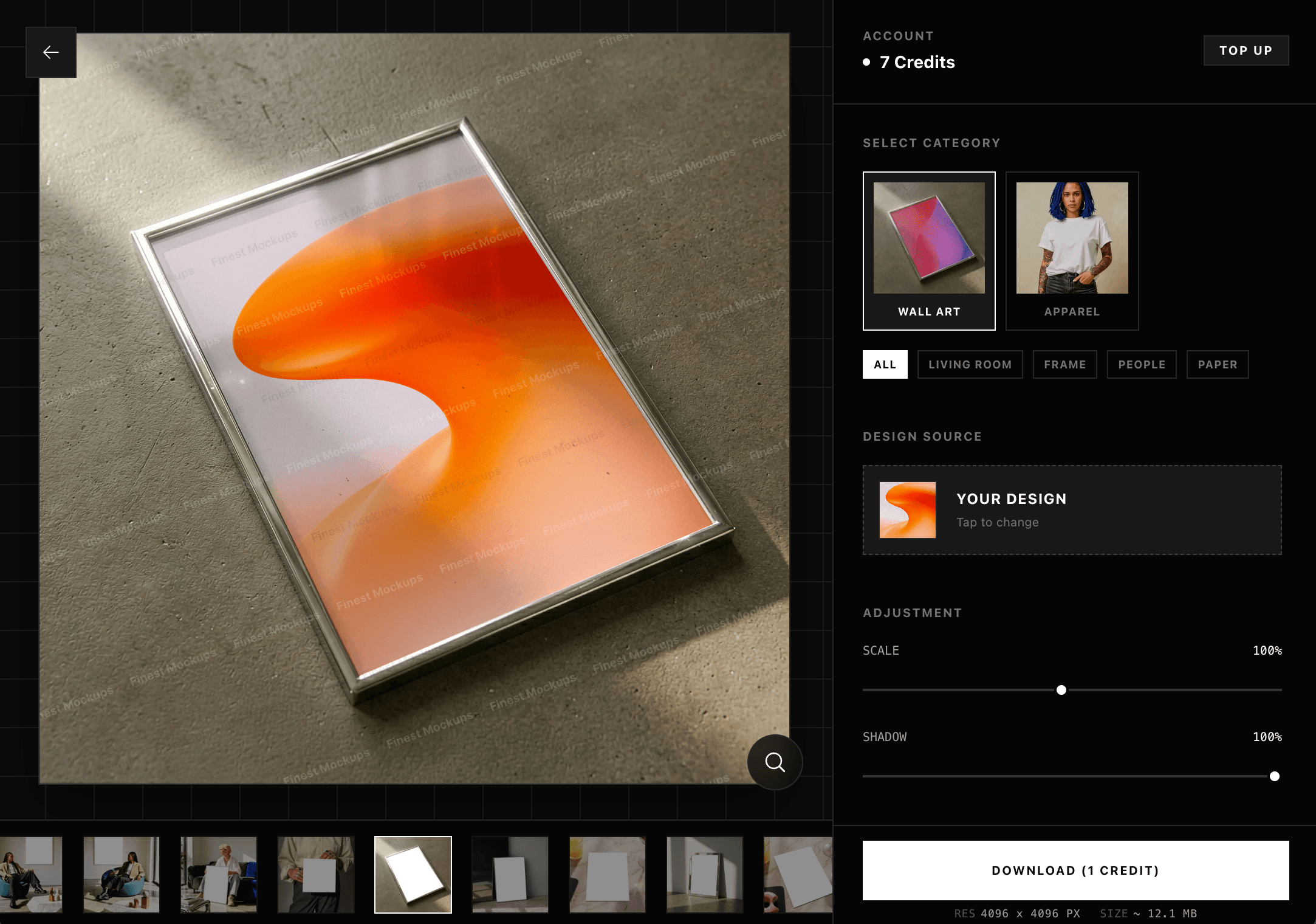Enable the FRAME filter

point(1064,364)
